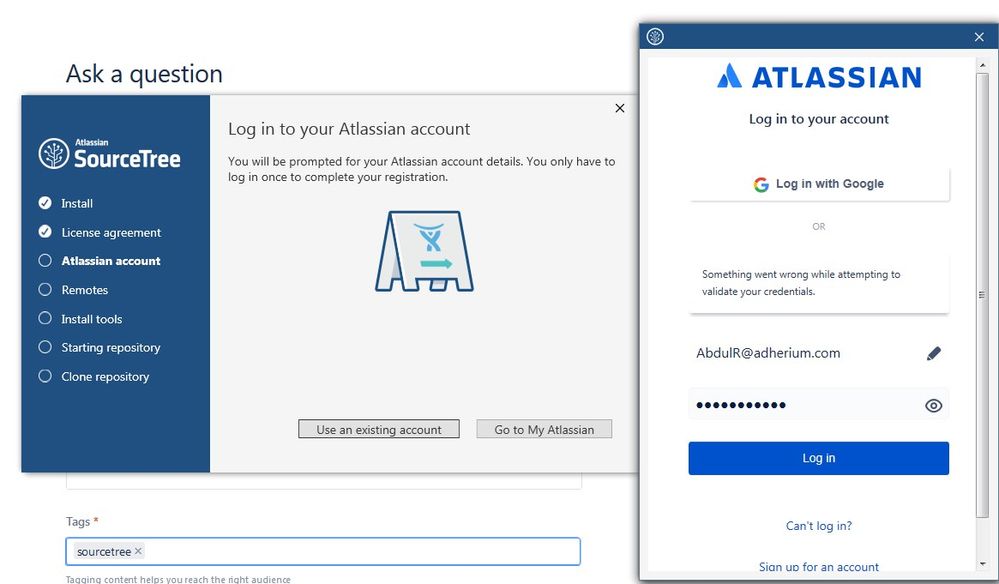Viewport: 999px width, 584px height.
Task: Select the Install step checkmark
Action: (x=45, y=203)
